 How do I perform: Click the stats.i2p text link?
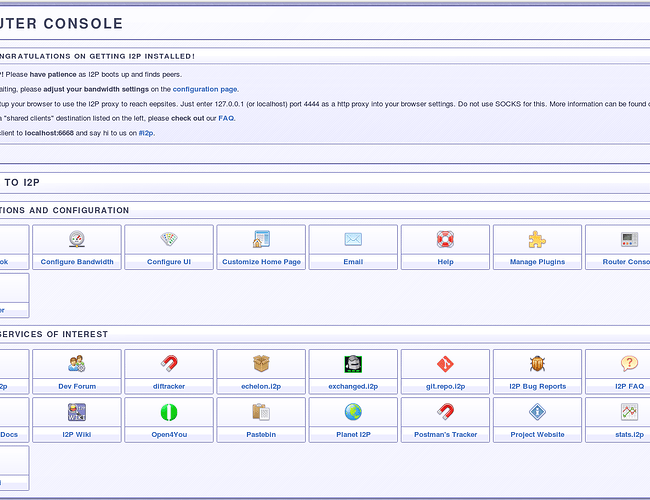[x=629, y=434]
